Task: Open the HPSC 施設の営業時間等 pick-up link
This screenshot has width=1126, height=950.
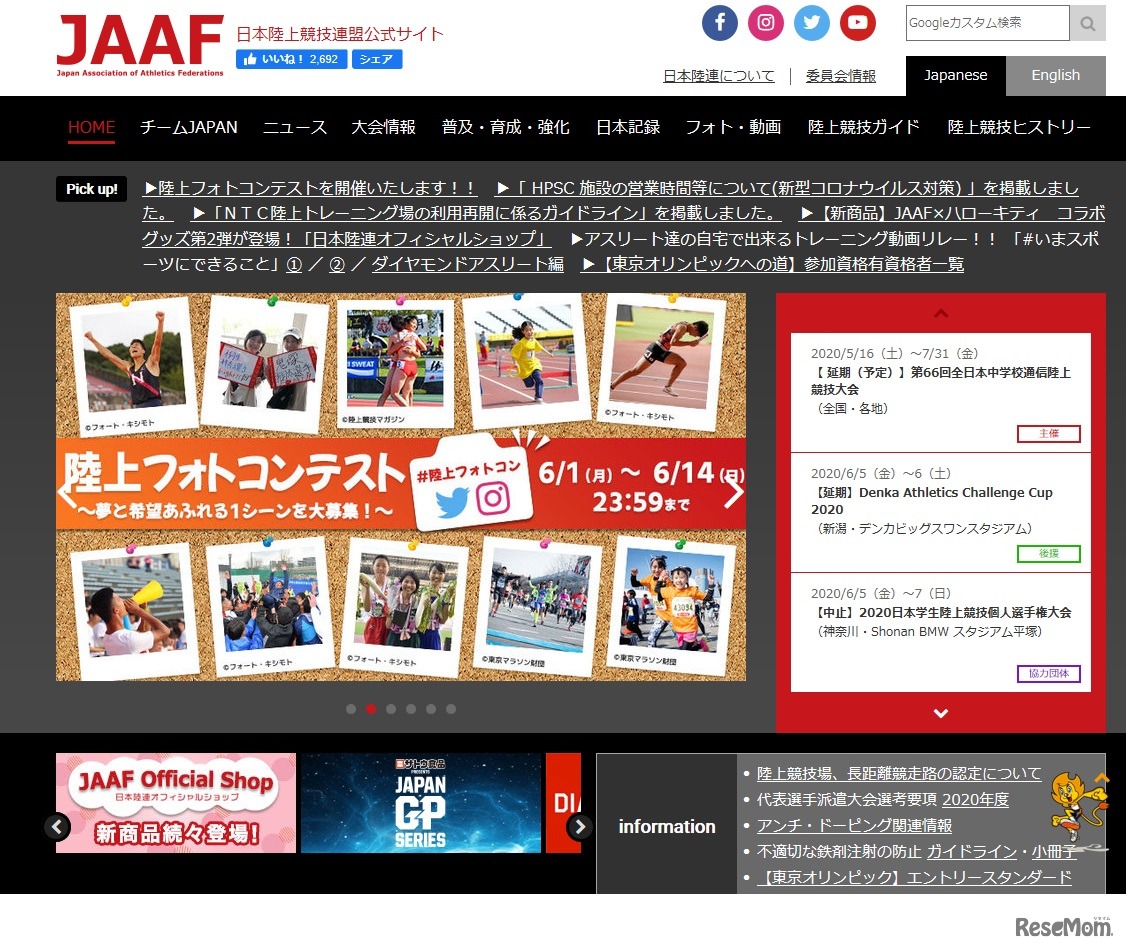Action: 787,188
